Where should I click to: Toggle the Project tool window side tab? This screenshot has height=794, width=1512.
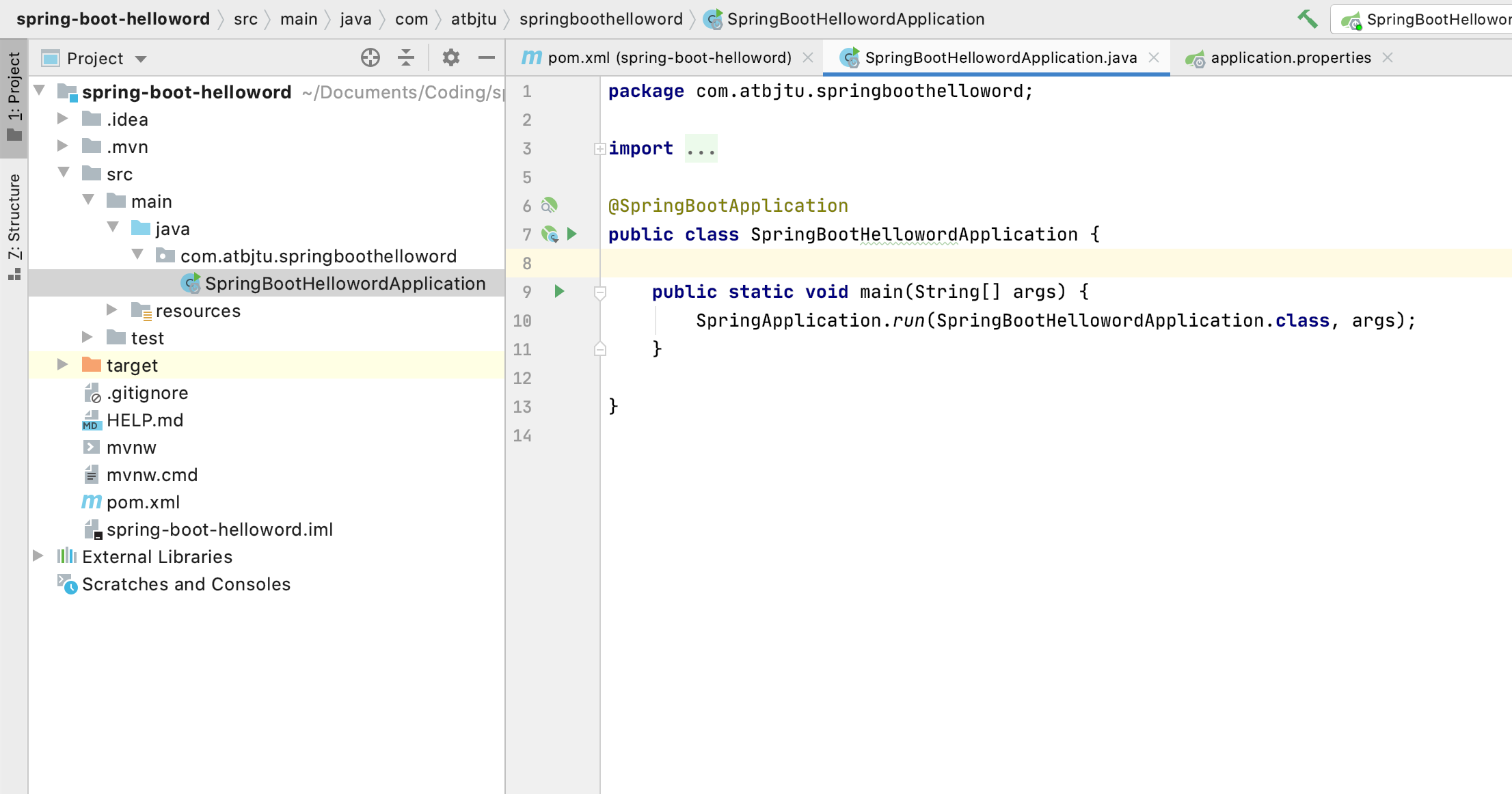(x=14, y=96)
